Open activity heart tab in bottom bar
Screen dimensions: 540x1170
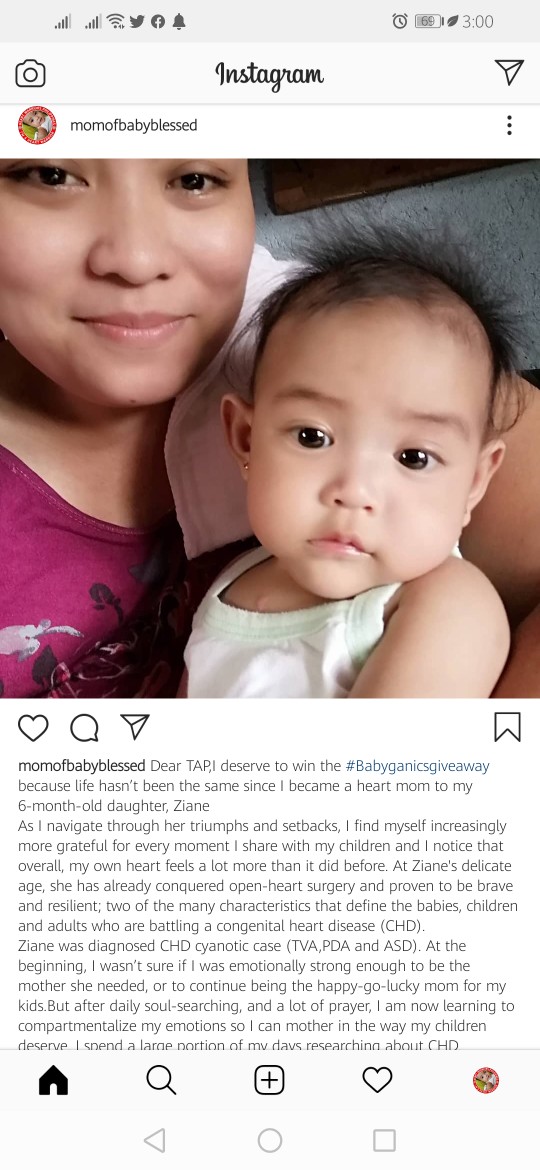tap(377, 1080)
